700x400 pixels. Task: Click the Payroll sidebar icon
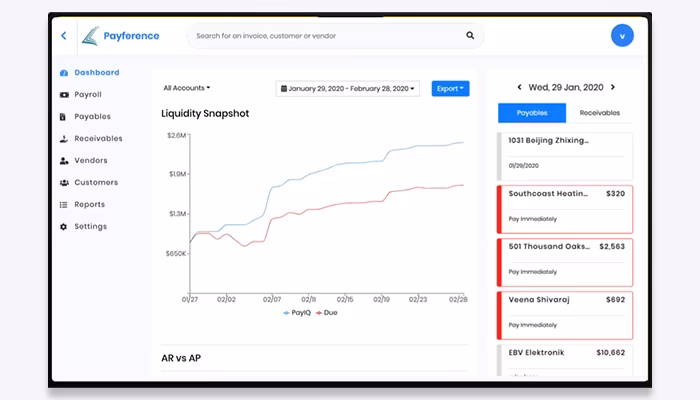point(64,95)
